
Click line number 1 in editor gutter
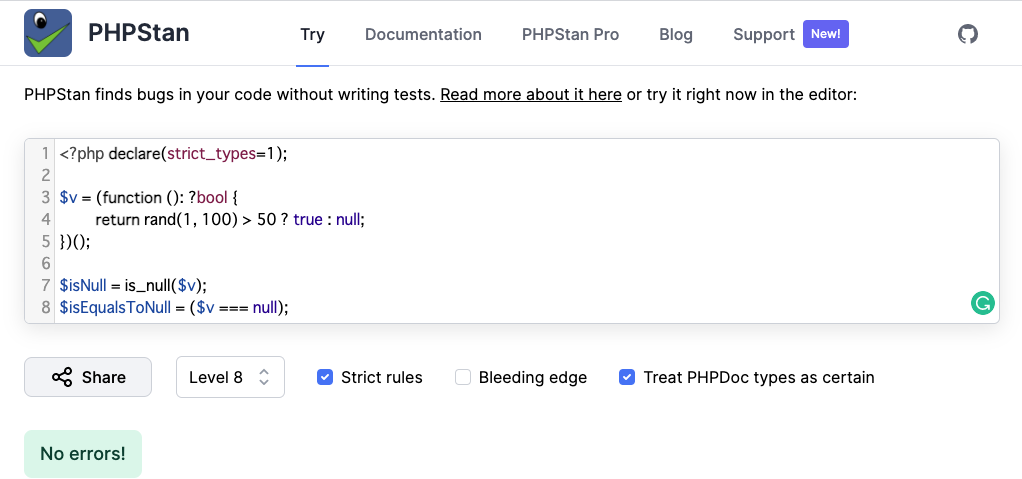[45, 154]
